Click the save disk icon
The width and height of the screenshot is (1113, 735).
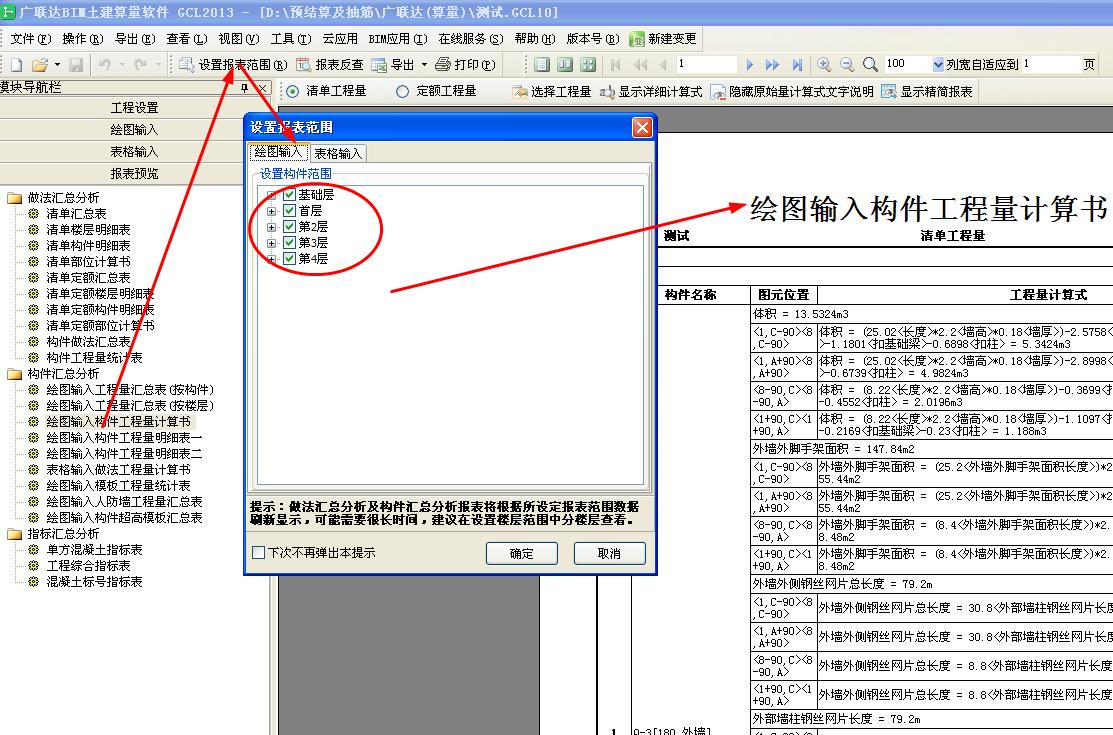[76, 65]
